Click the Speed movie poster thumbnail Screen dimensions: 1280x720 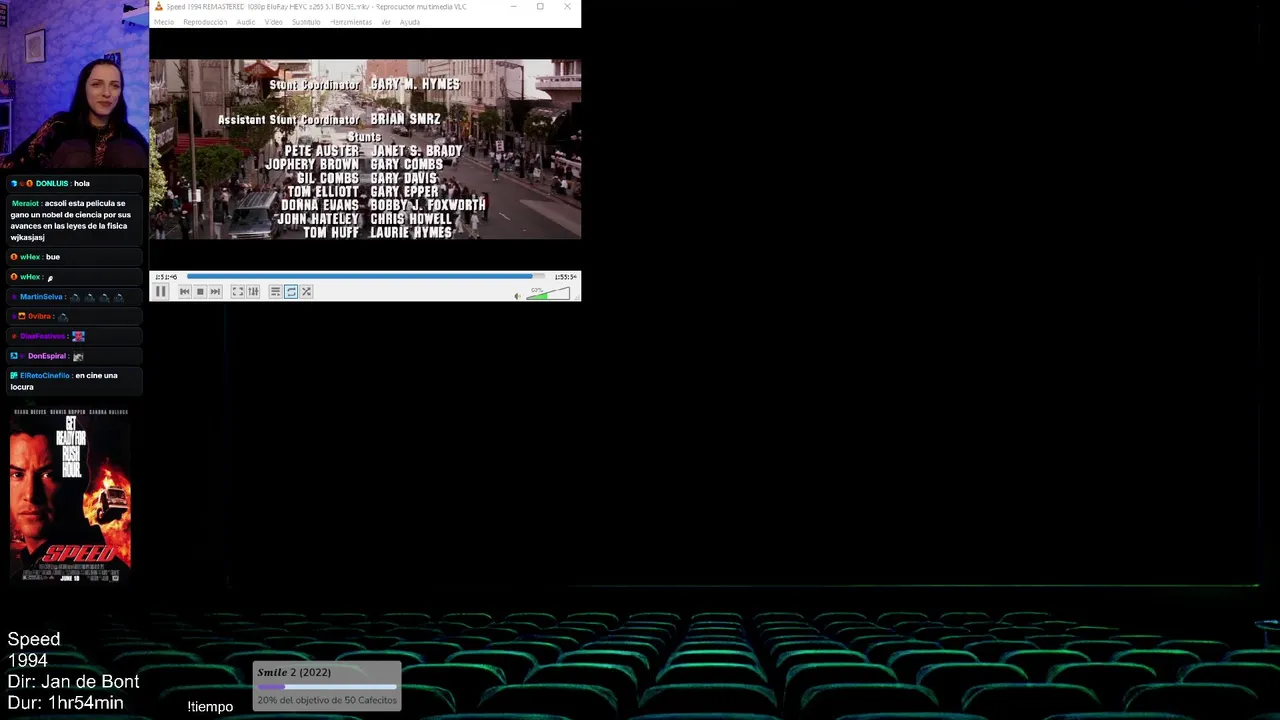pyautogui.click(x=70, y=495)
